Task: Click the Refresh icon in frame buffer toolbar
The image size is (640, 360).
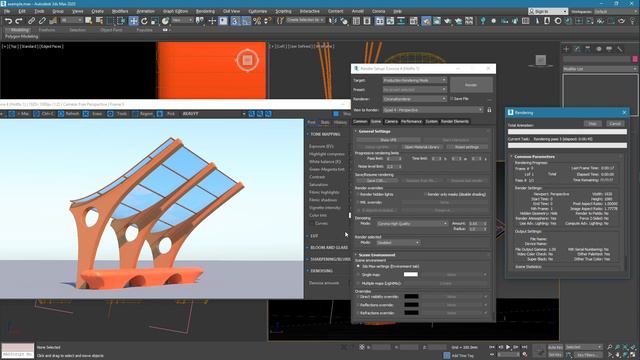Action: pyautogui.click(x=61, y=114)
